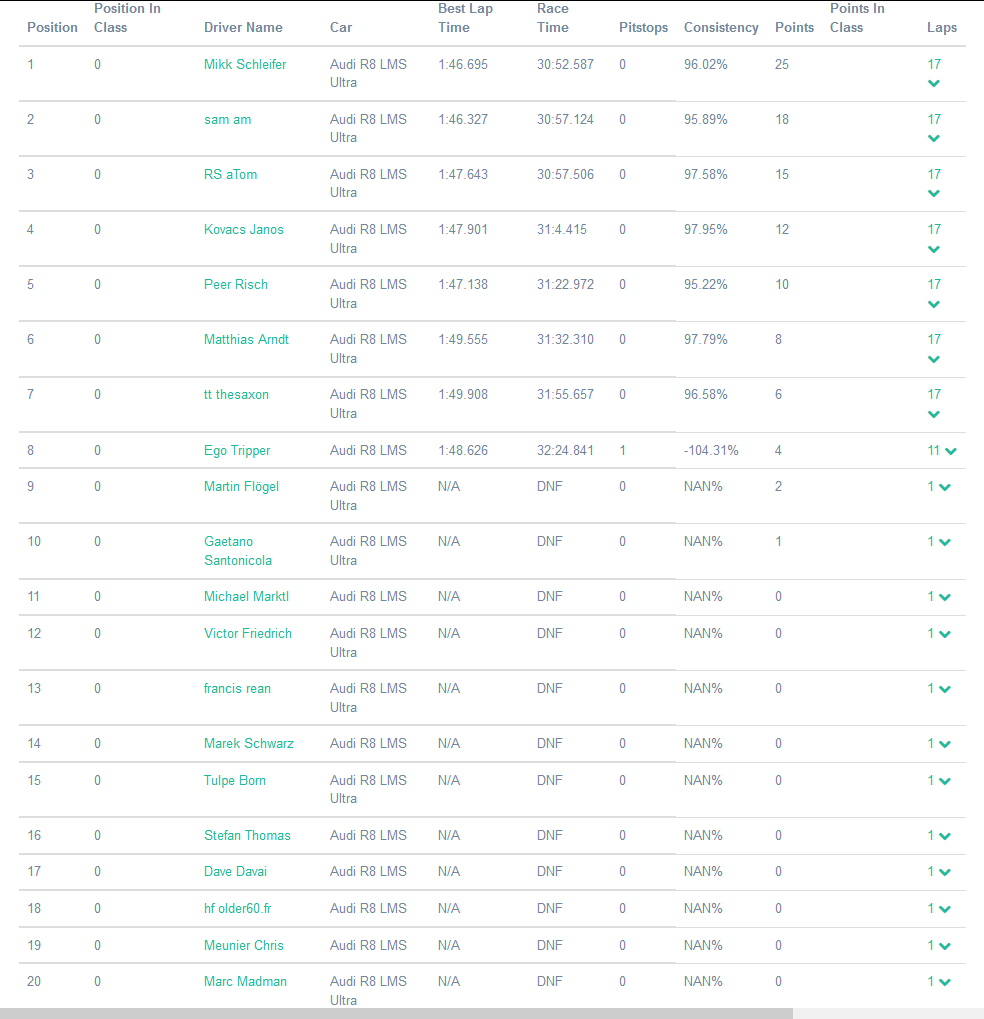Click laps chevron in Victor Friedrich row

pos(945,634)
